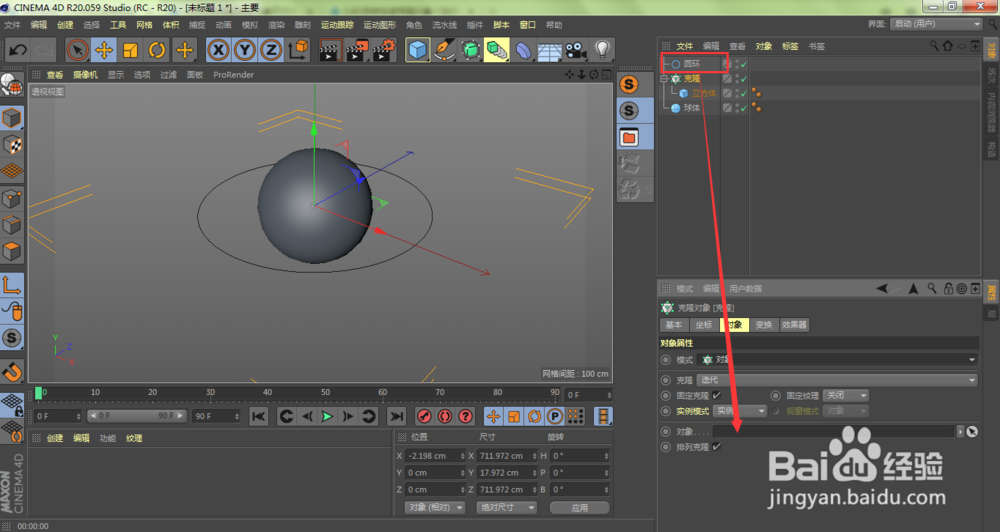The width and height of the screenshot is (1000, 532).
Task: Collapse the 克隆 tree node
Action: click(664, 79)
